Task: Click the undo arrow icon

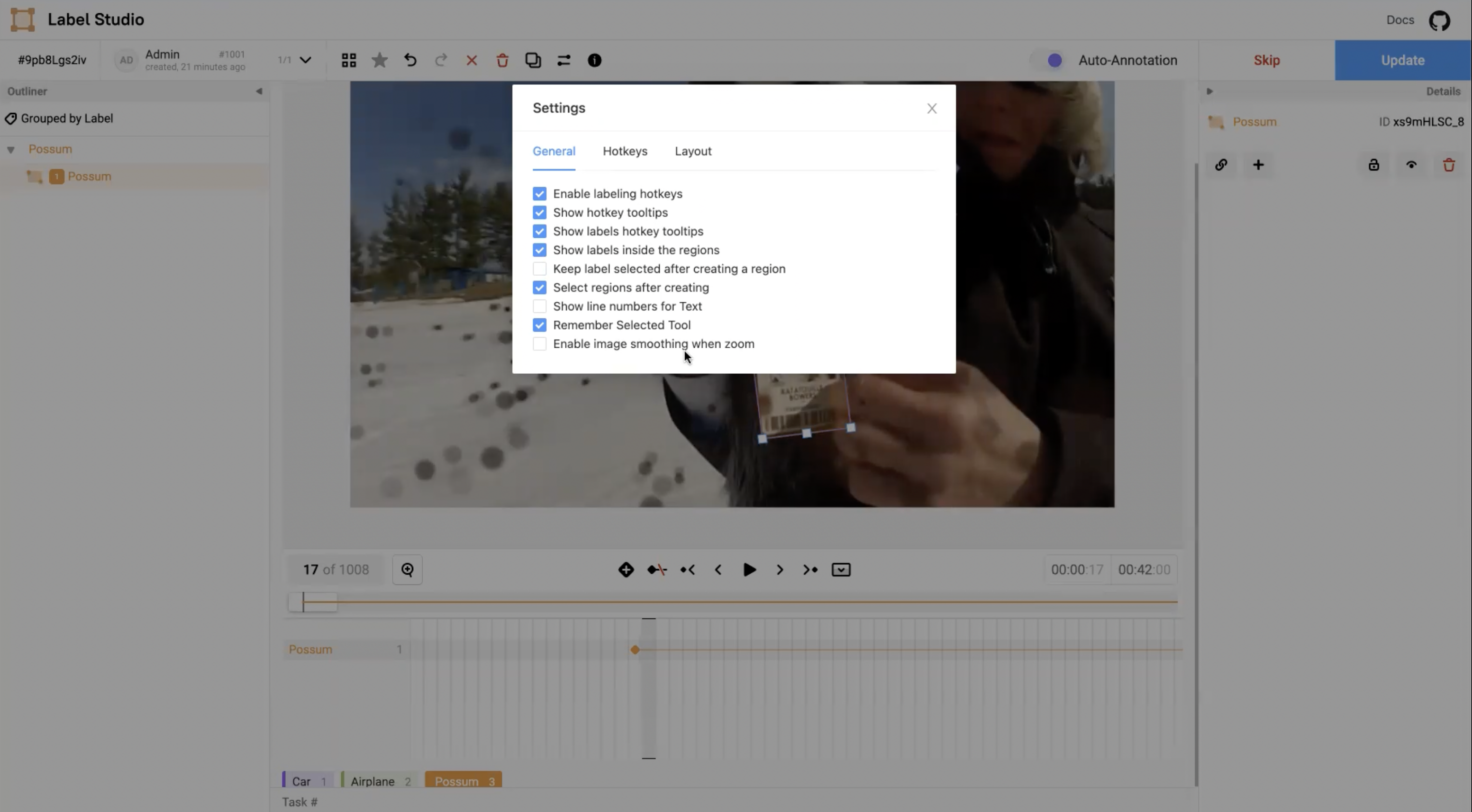Action: [x=410, y=60]
